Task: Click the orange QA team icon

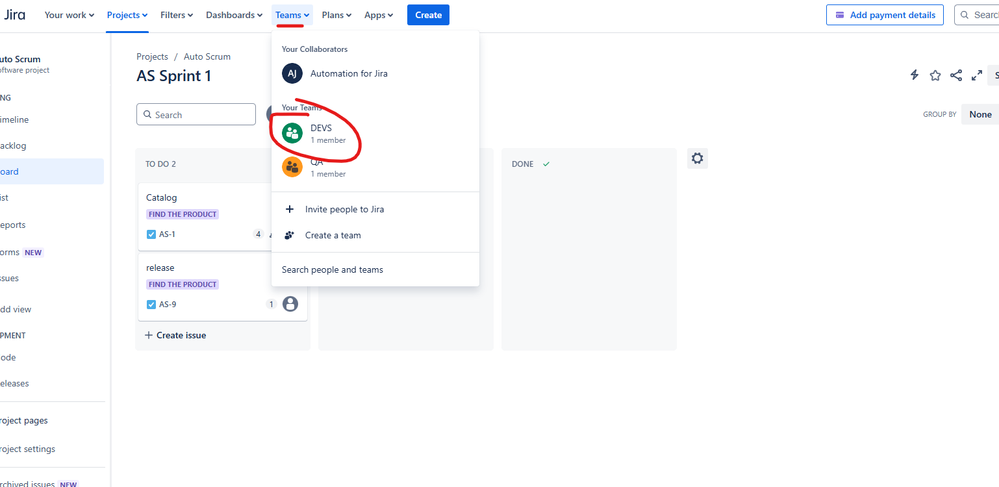Action: (x=292, y=167)
